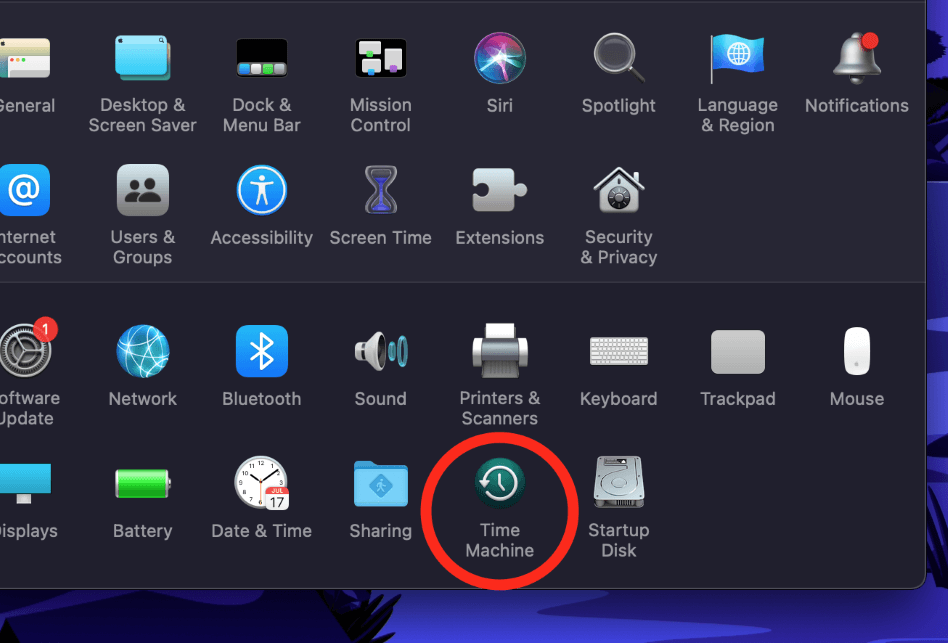Open Trackpad preferences

[x=738, y=352]
